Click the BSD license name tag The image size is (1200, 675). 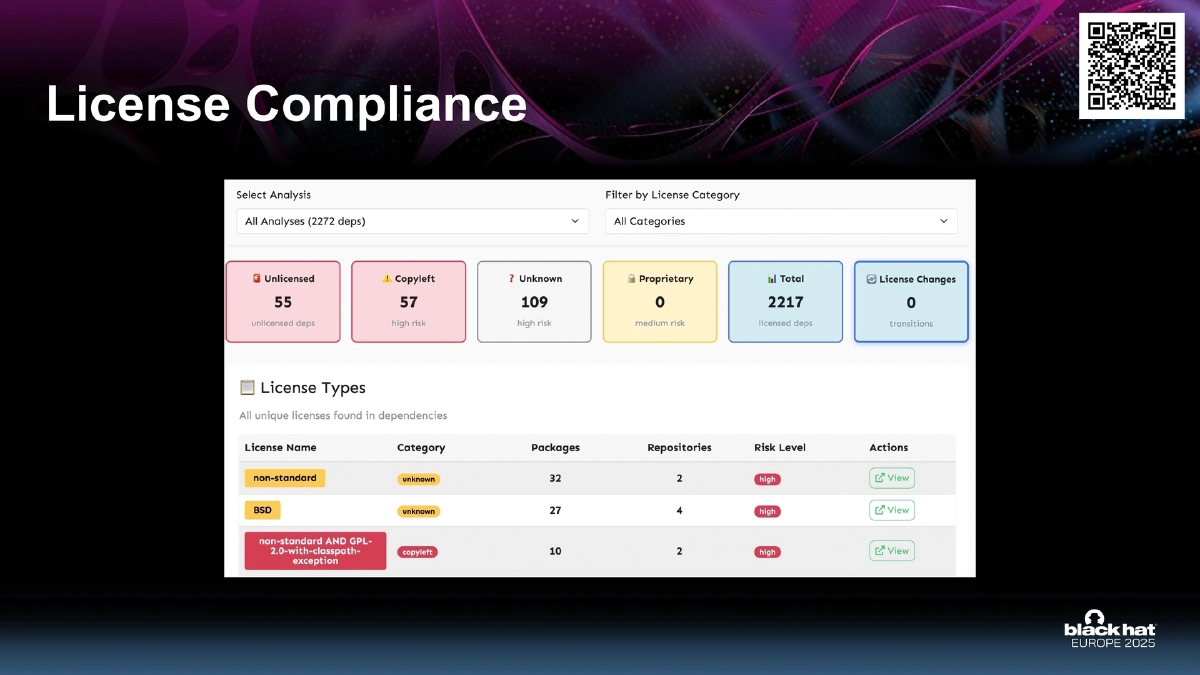coord(262,510)
